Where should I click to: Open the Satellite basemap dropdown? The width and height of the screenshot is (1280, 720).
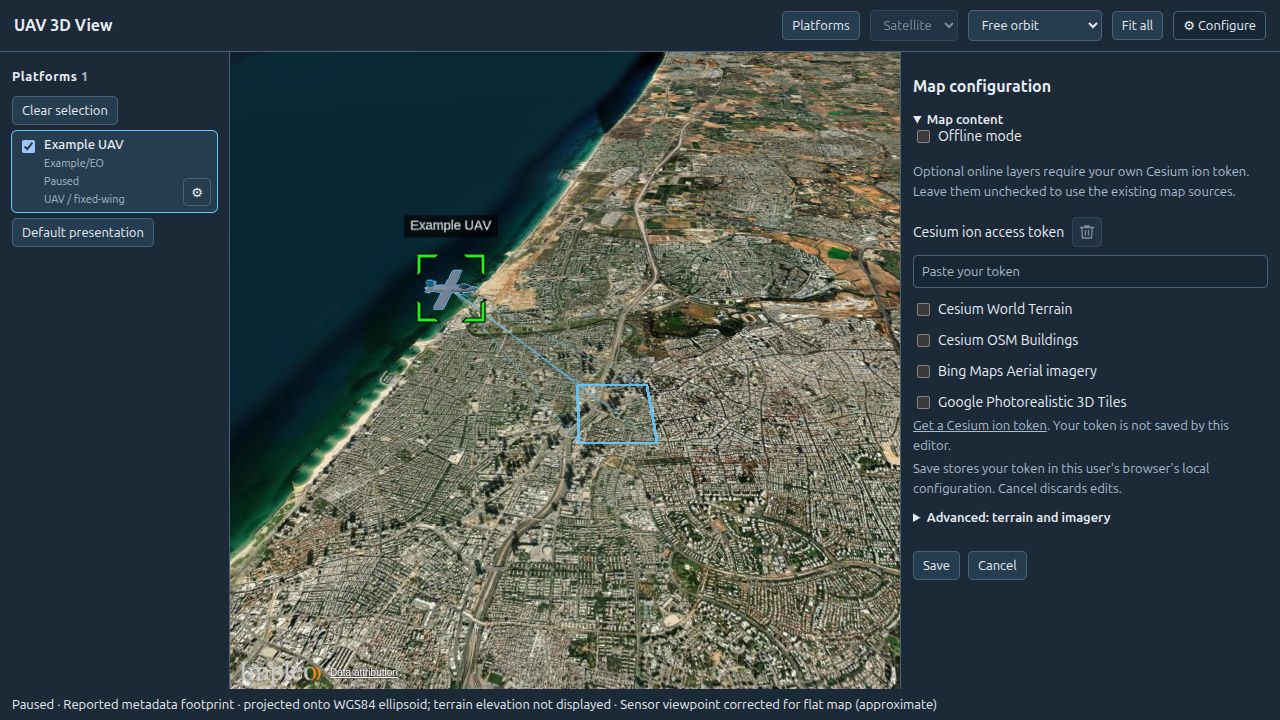tap(914, 26)
